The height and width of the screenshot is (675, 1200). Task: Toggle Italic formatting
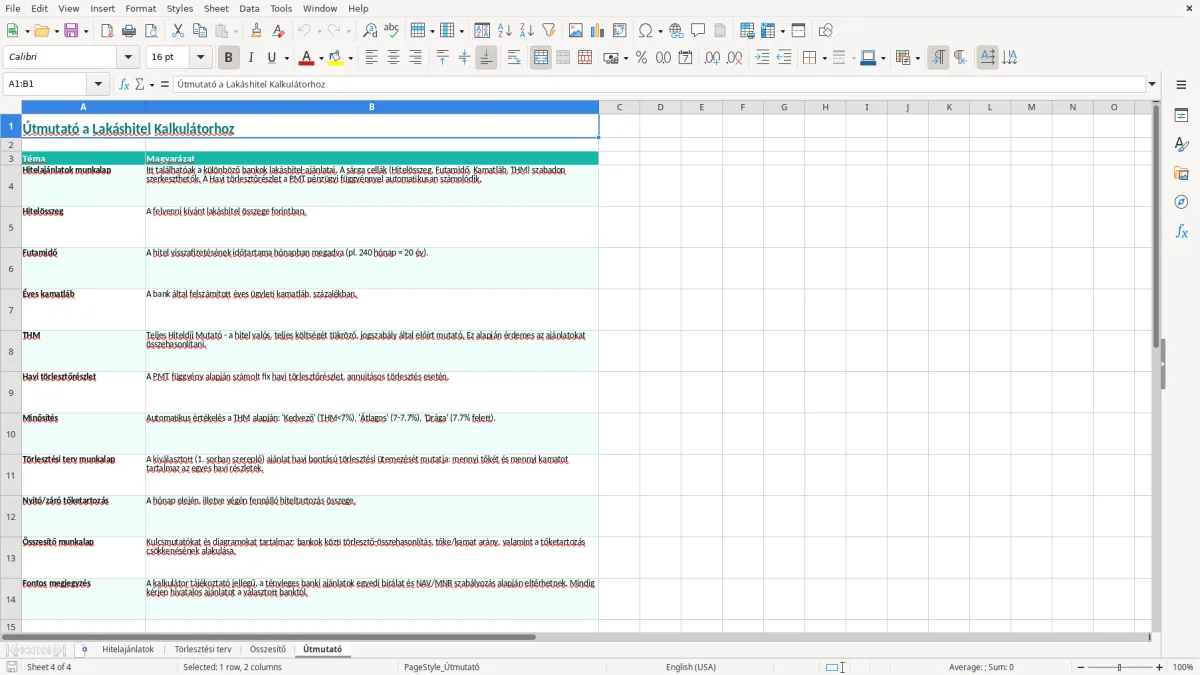point(251,58)
